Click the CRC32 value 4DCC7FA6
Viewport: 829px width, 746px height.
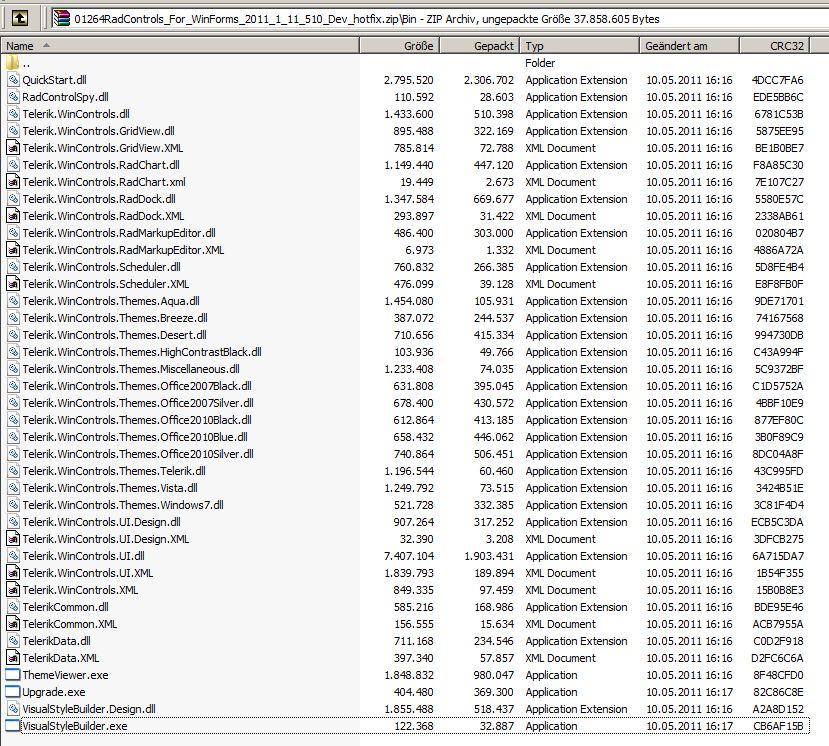[778, 80]
